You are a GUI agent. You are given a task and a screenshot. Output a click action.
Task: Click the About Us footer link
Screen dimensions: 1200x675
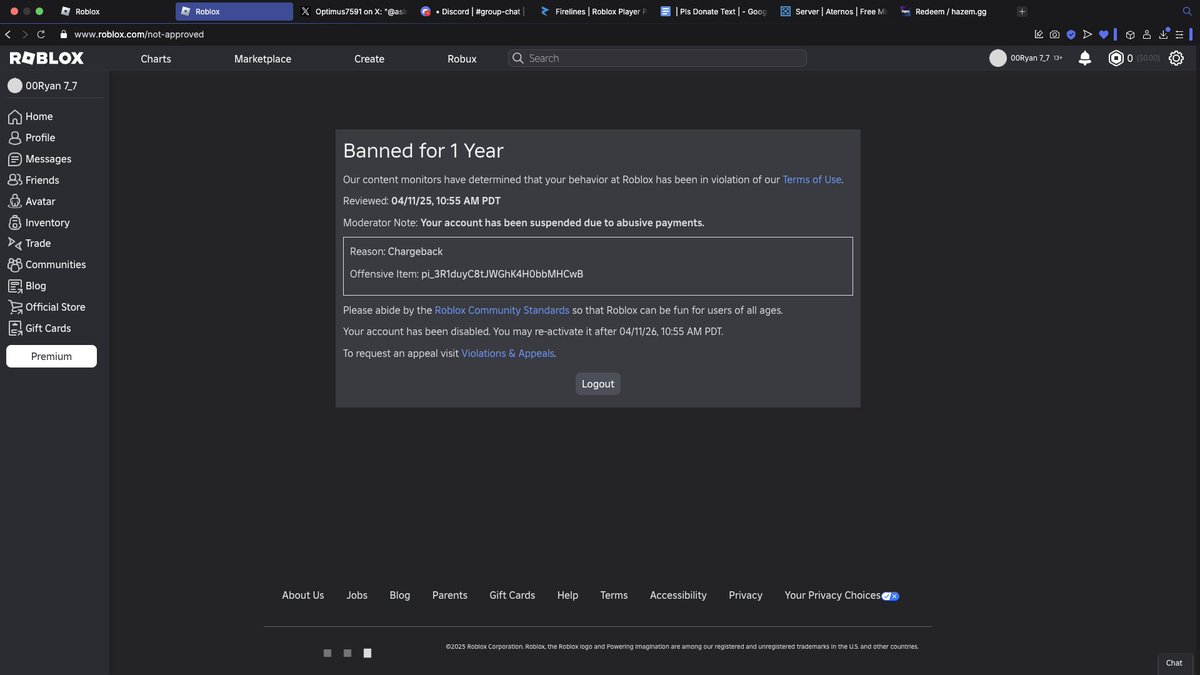[303, 595]
